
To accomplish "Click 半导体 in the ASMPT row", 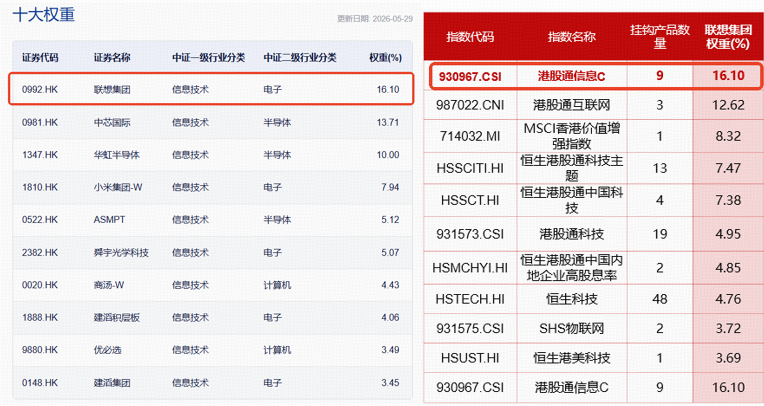I will 277,220.
